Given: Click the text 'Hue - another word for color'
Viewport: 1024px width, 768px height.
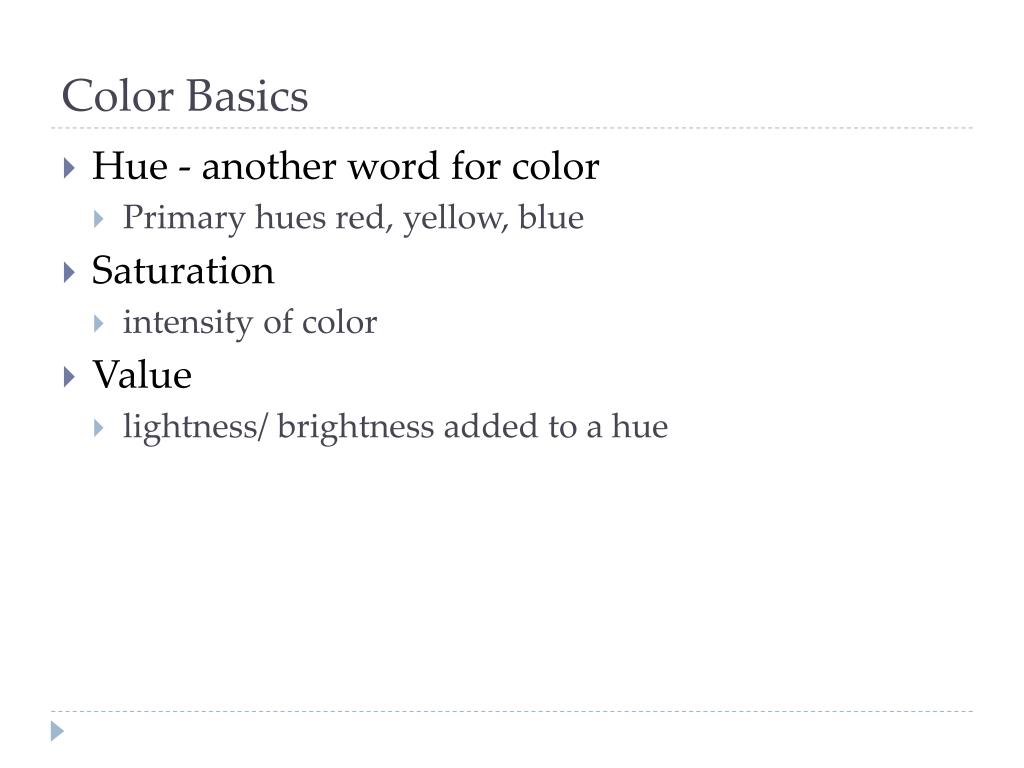Looking at the screenshot, I should click(x=345, y=166).
